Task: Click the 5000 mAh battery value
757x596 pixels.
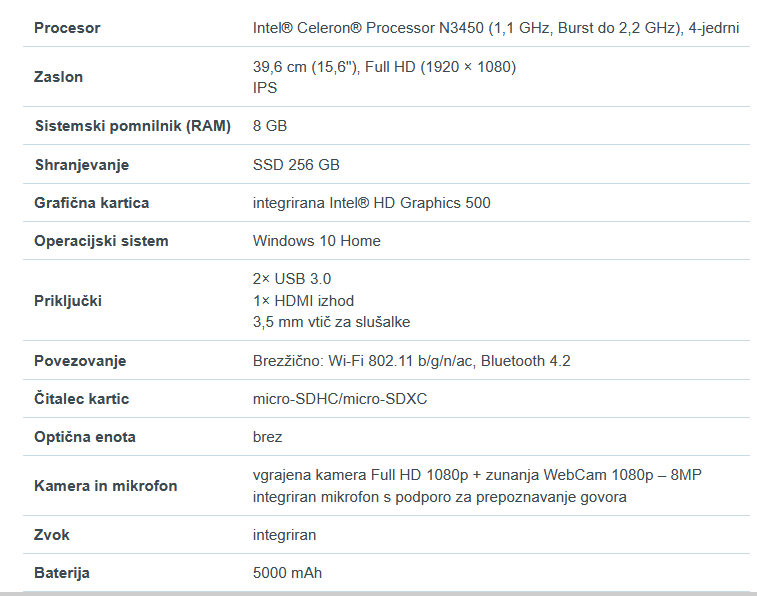Action: pos(287,573)
